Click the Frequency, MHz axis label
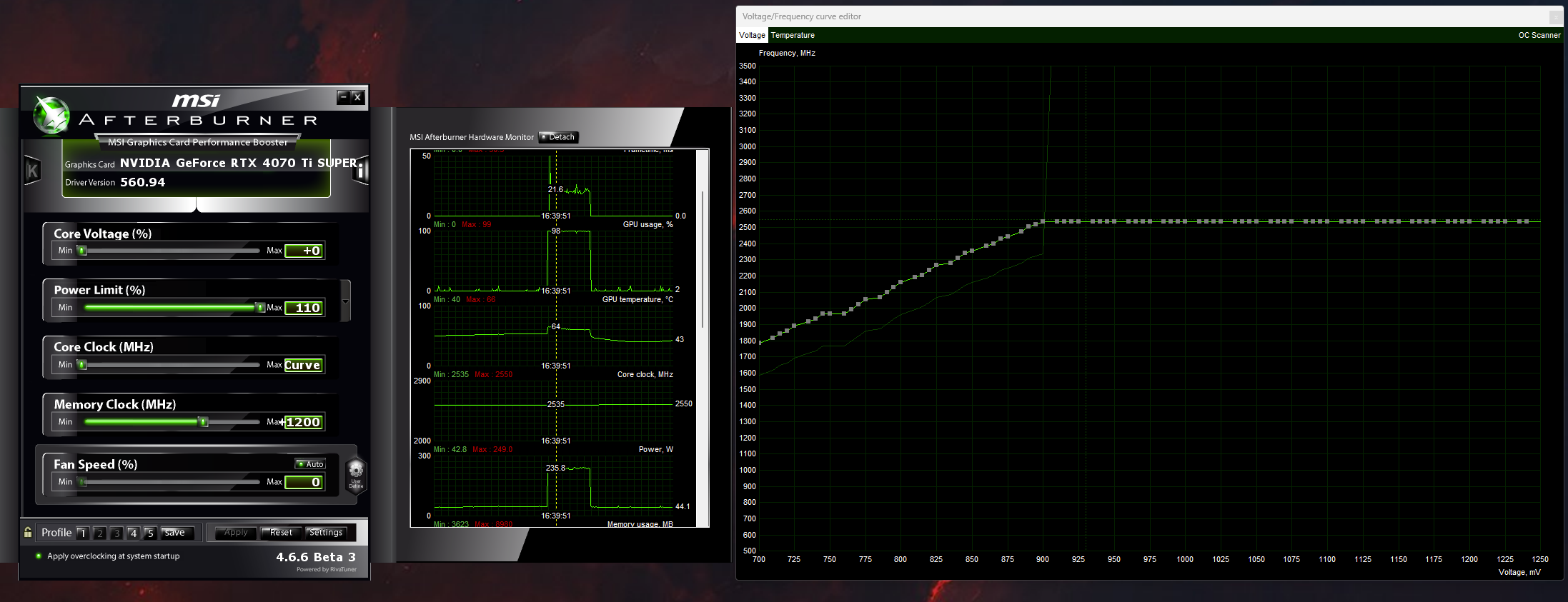Image resolution: width=1568 pixels, height=602 pixels. [x=787, y=53]
